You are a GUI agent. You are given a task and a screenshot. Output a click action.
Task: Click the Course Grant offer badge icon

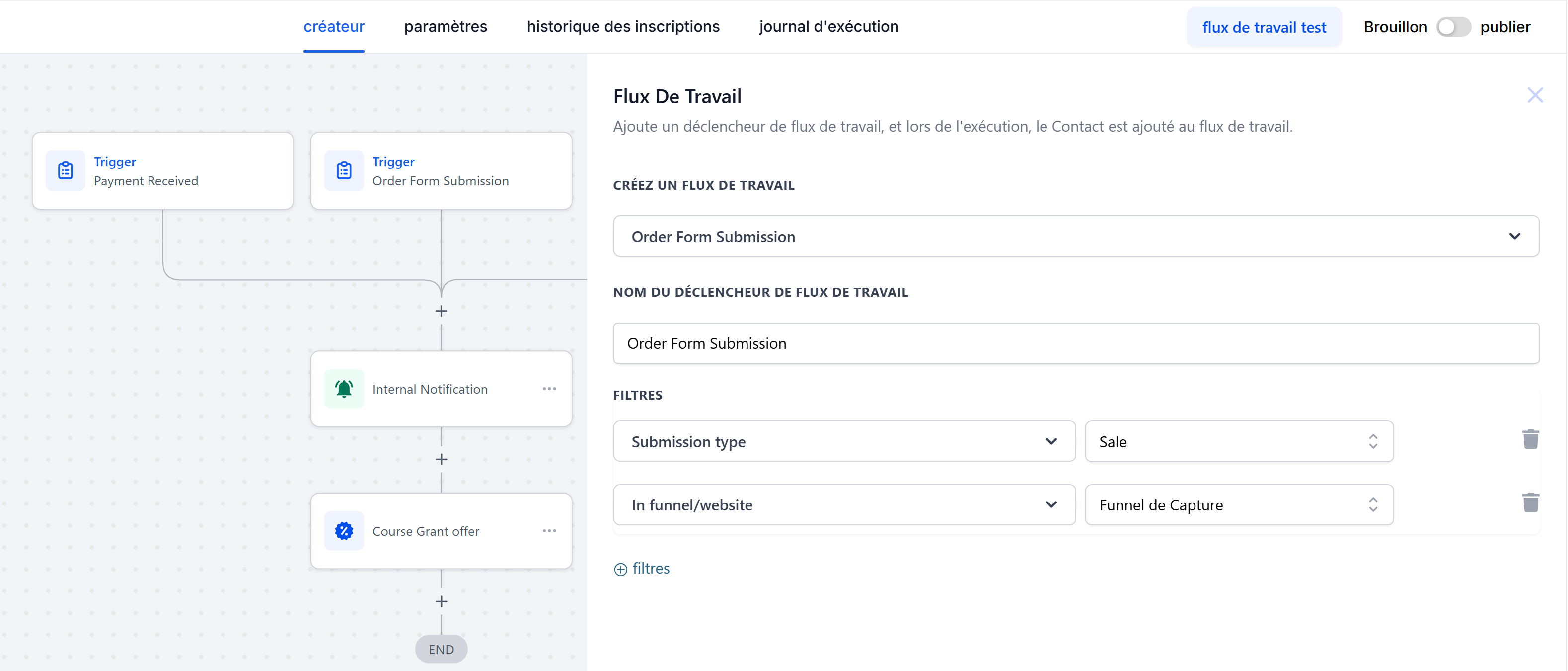[x=344, y=531]
